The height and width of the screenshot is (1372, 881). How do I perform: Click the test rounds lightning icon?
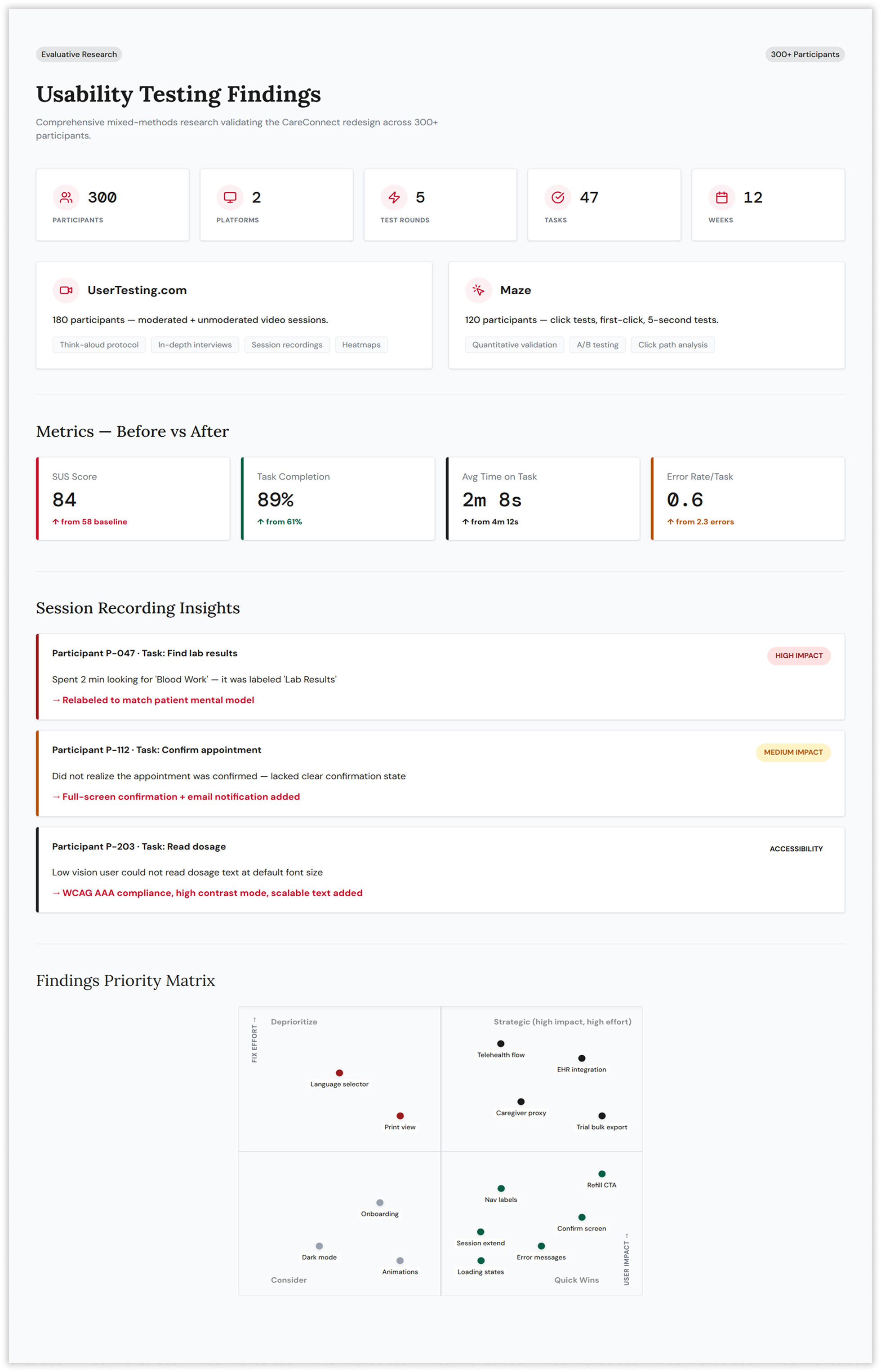(x=394, y=197)
